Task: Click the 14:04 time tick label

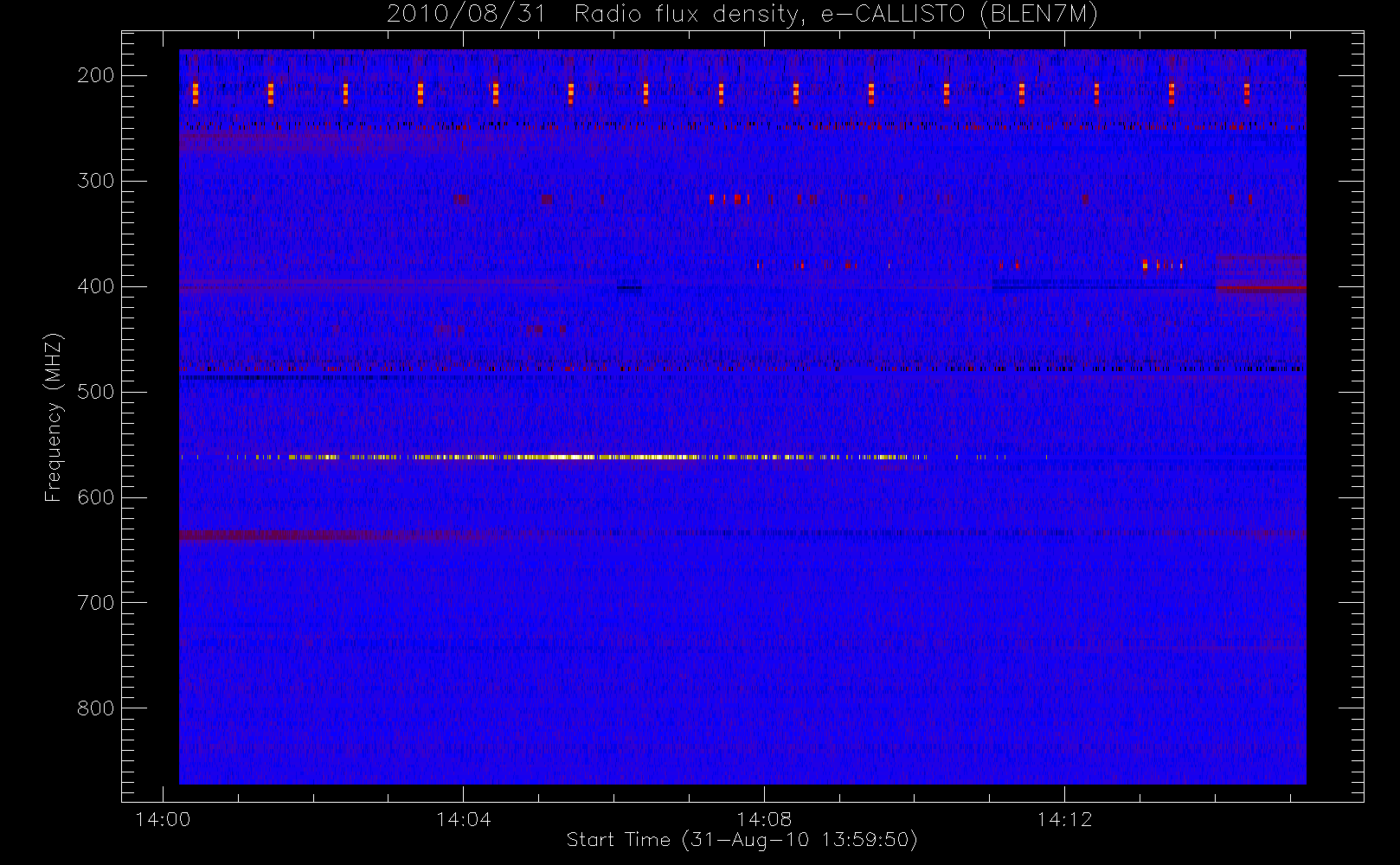Action: [463, 819]
